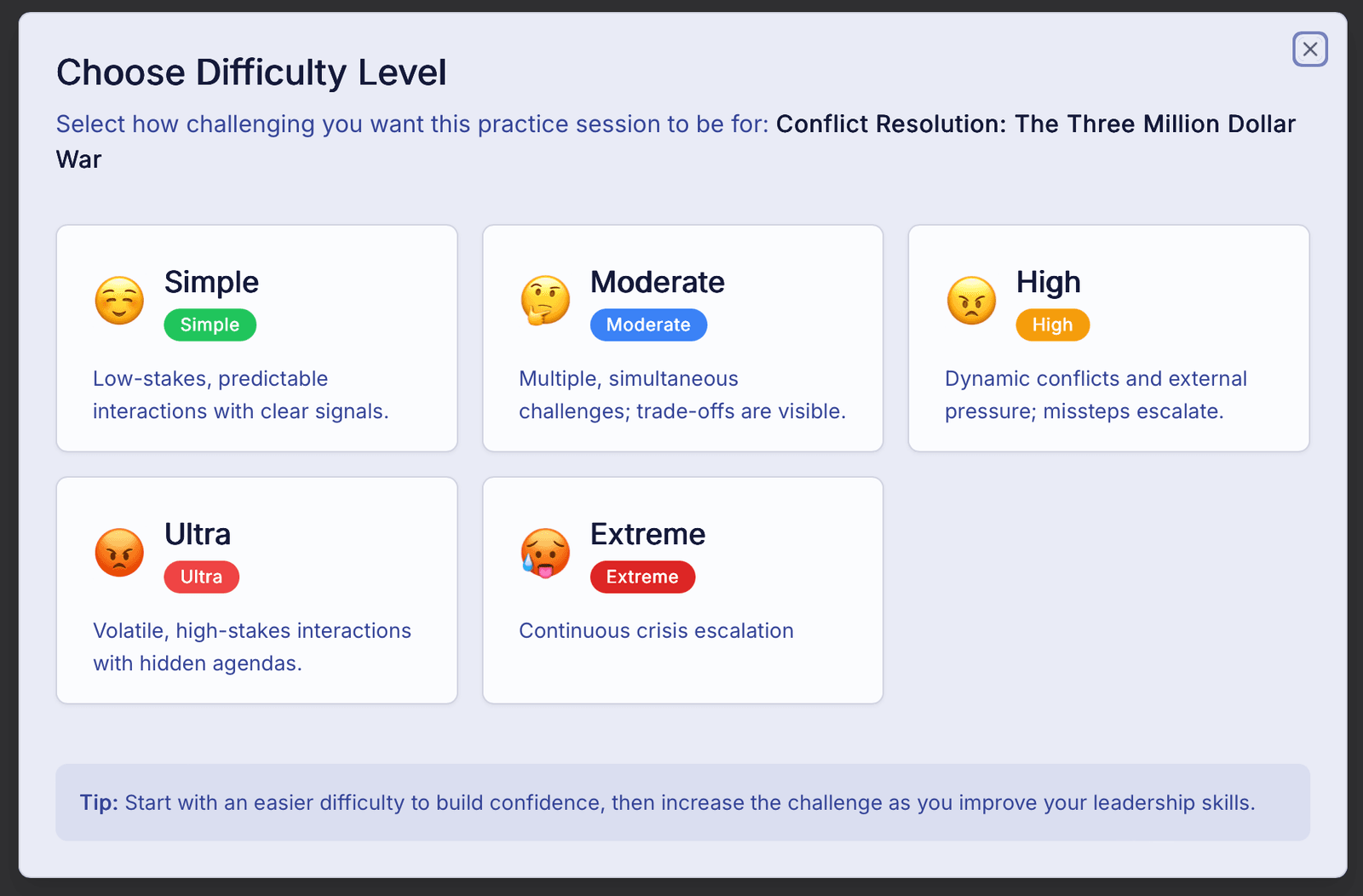Image resolution: width=1363 pixels, height=896 pixels.
Task: Click the green Simple difficulty badge
Action: (x=210, y=325)
